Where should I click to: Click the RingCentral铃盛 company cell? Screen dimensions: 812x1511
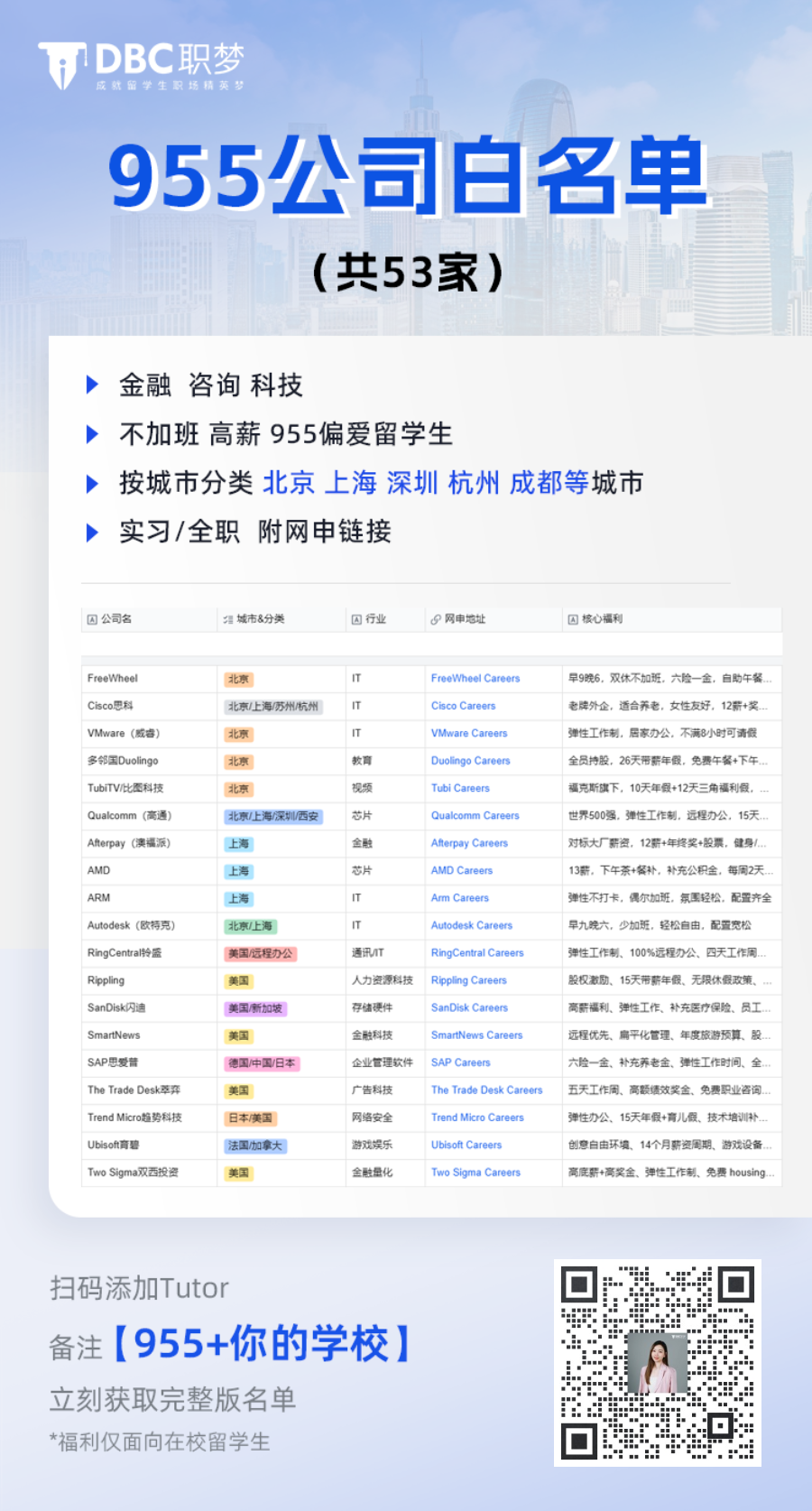(149, 953)
